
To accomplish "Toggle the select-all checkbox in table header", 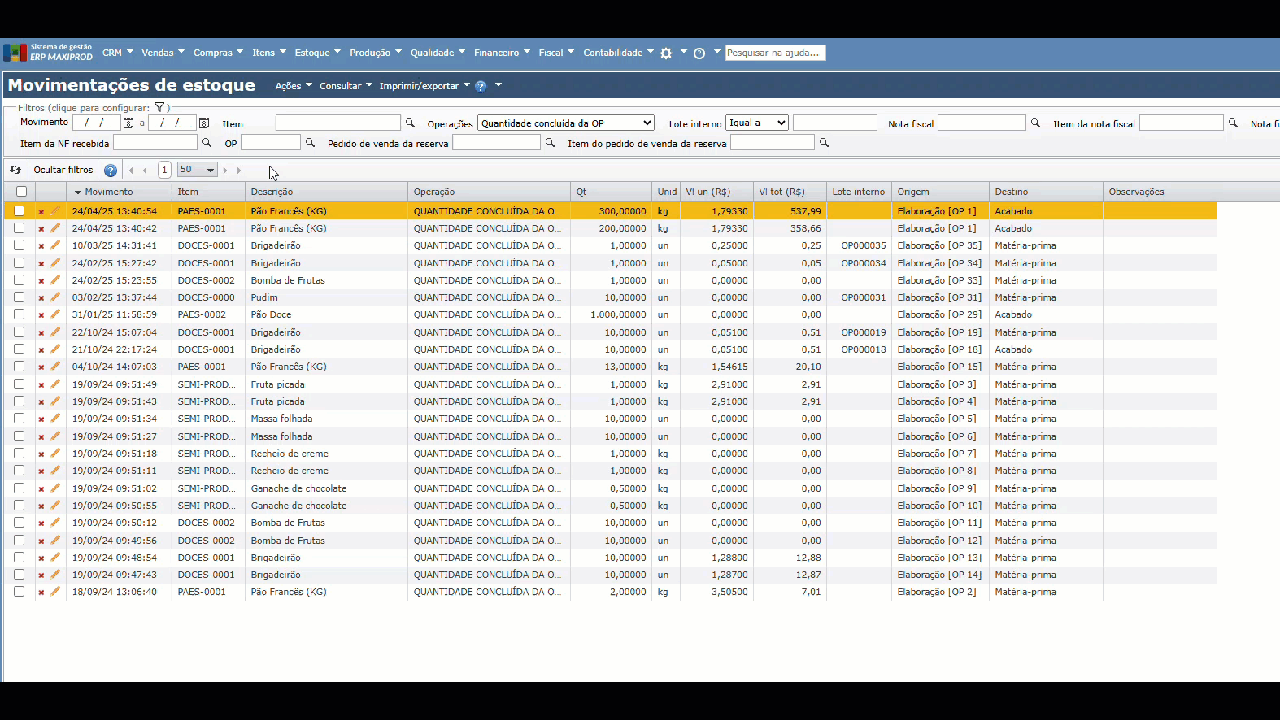I will (21, 192).
